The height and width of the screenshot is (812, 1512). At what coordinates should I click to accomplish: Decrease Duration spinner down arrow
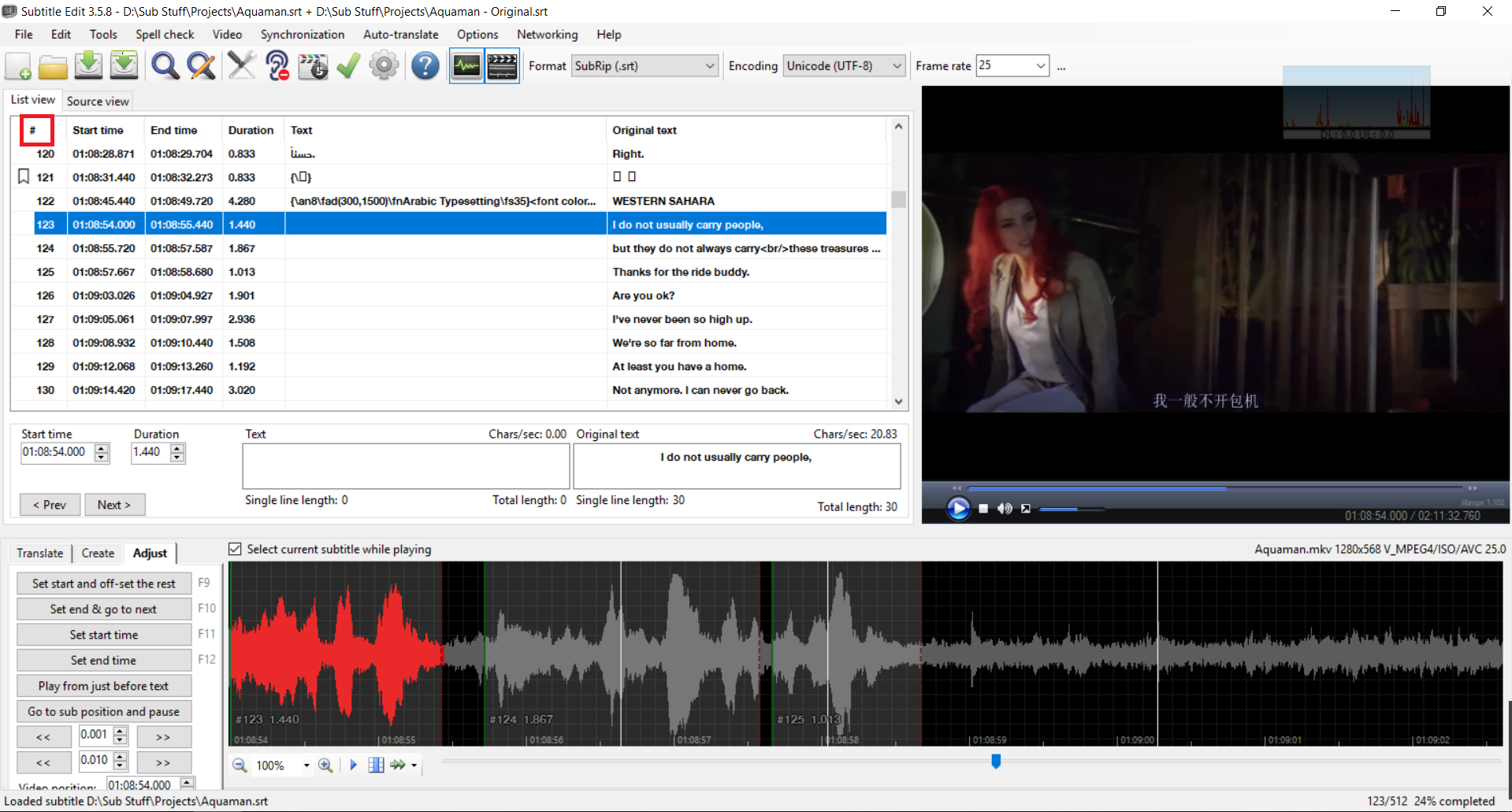[177, 457]
